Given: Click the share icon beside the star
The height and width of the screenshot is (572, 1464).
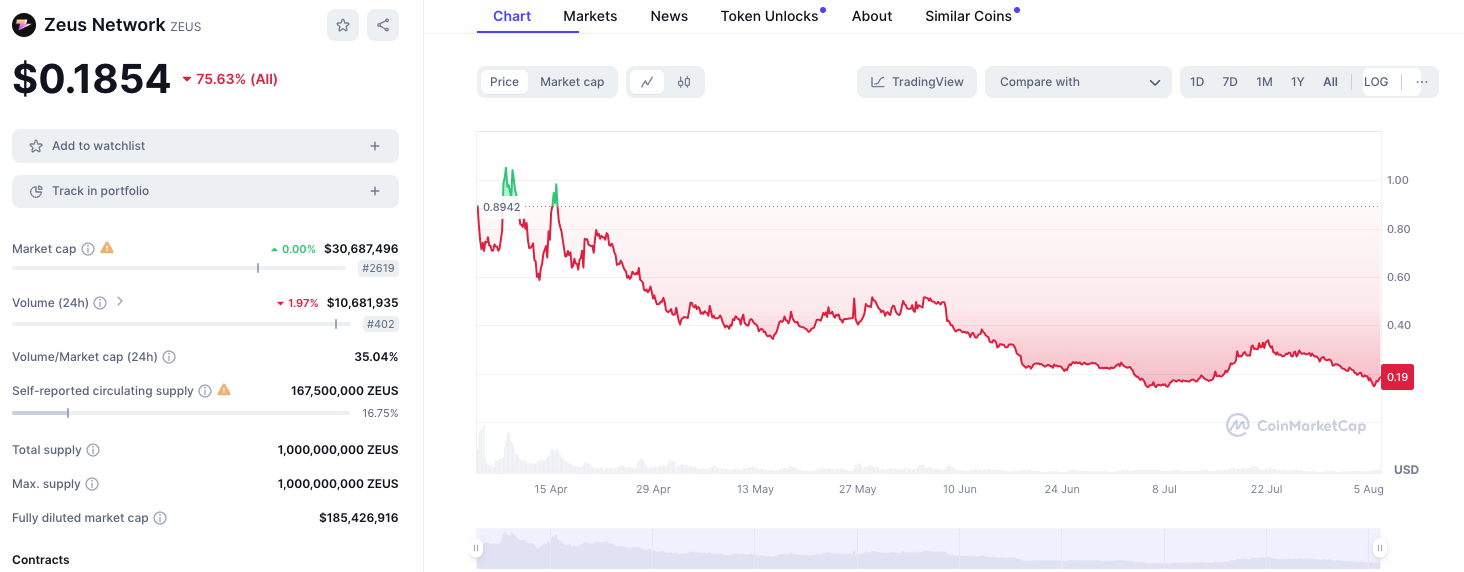Looking at the screenshot, I should tap(383, 25).
